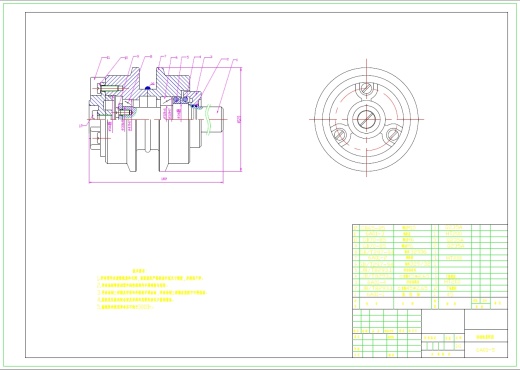520x370 pixels.
Task: Click the yellow technical requirements notes block
Action: tap(152, 289)
